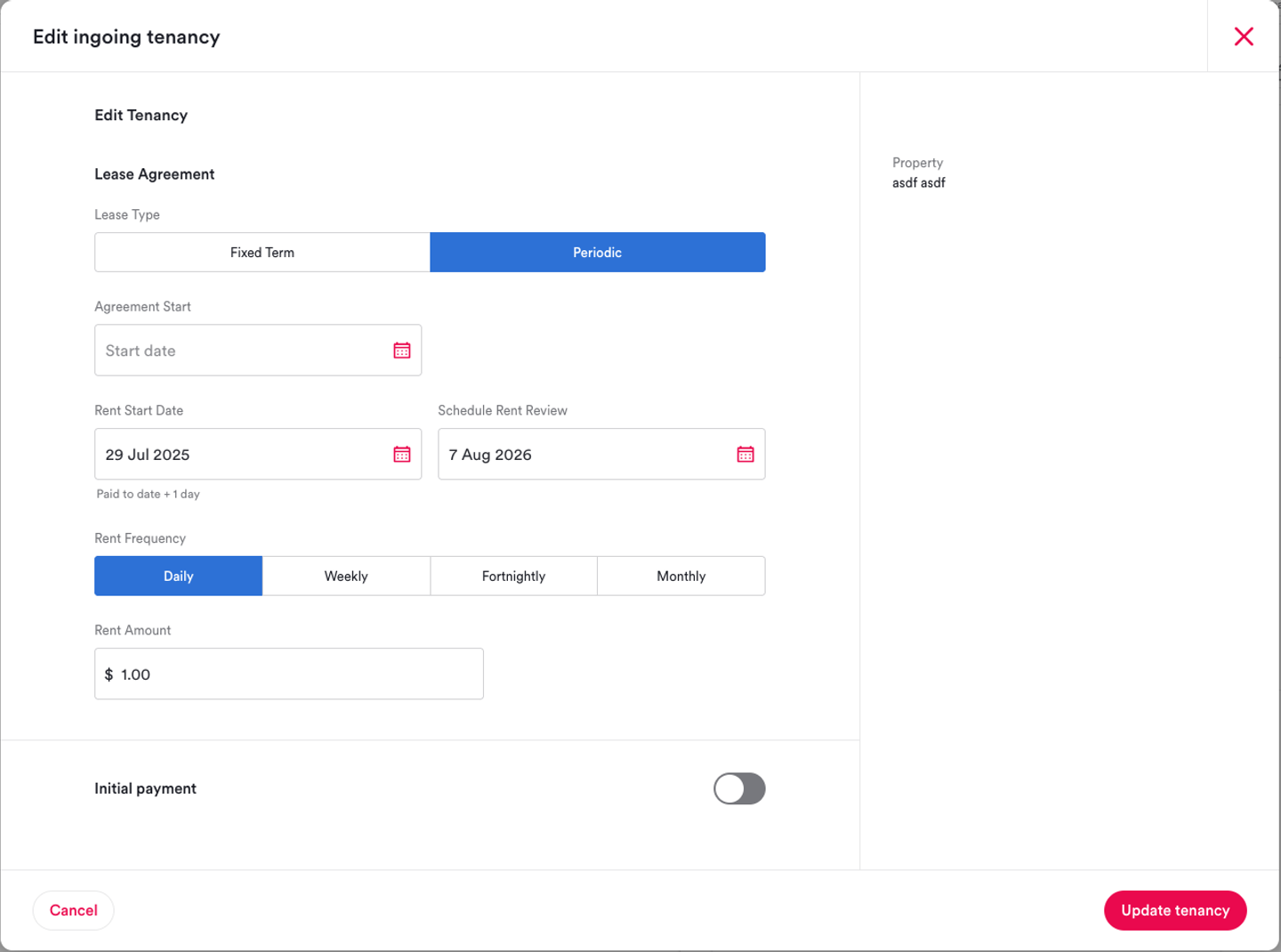Open calendar icon in Rent Start Date
Image resolution: width=1281 pixels, height=952 pixels.
click(402, 455)
